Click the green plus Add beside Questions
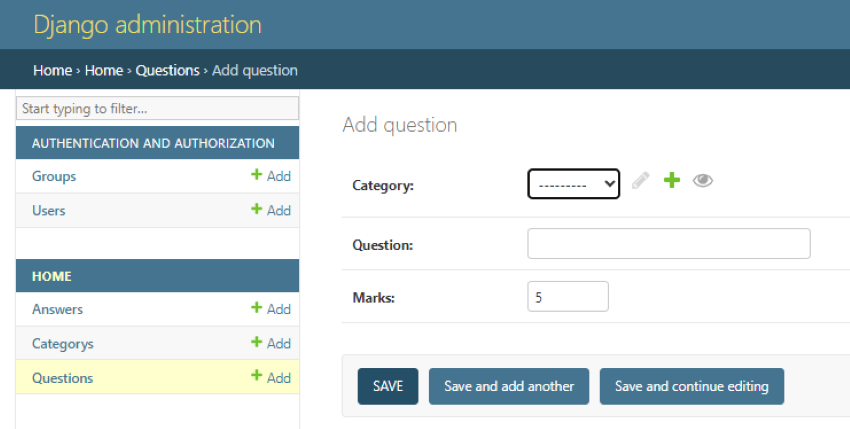Viewport: 850px width, 429px height. point(271,377)
